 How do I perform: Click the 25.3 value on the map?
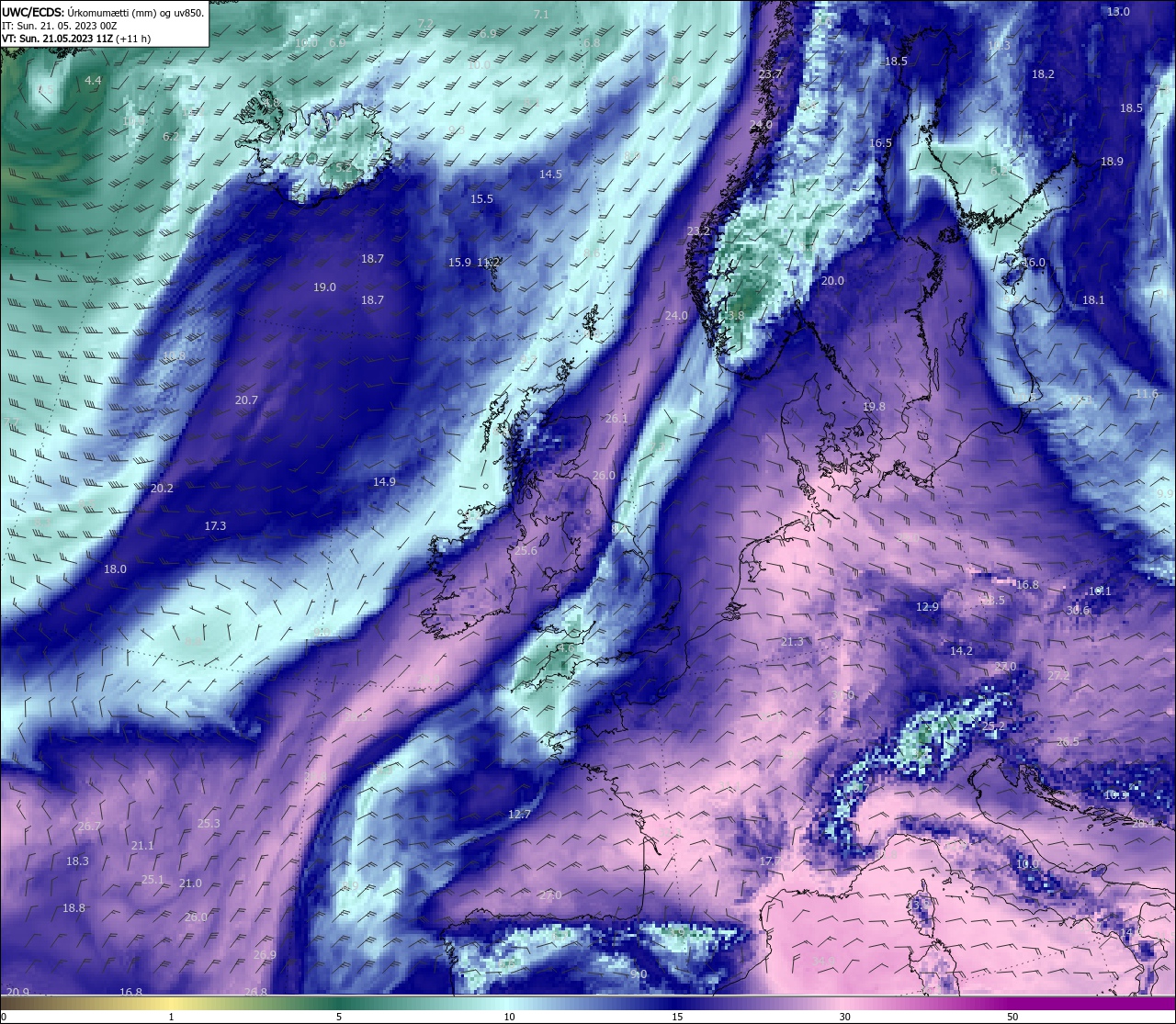click(209, 824)
